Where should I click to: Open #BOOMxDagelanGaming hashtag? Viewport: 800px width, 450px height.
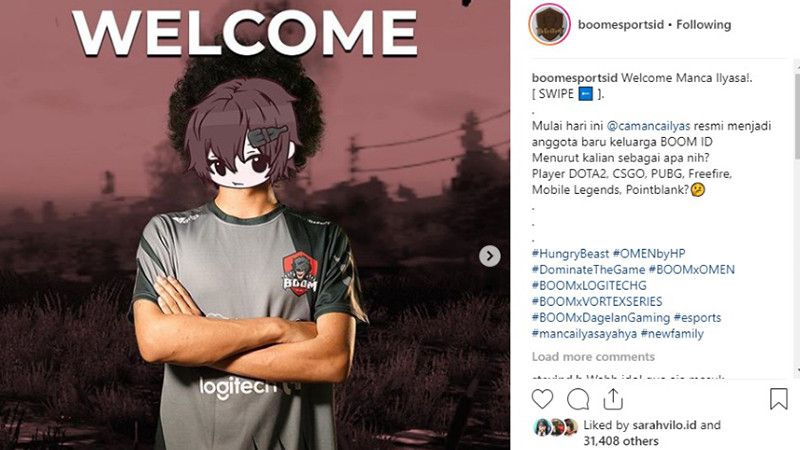point(601,317)
